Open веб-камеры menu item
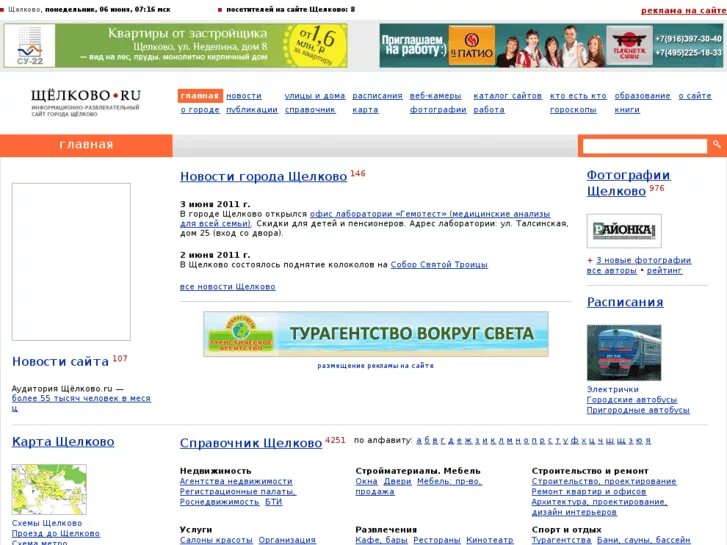This screenshot has width=727, height=545. (435, 96)
